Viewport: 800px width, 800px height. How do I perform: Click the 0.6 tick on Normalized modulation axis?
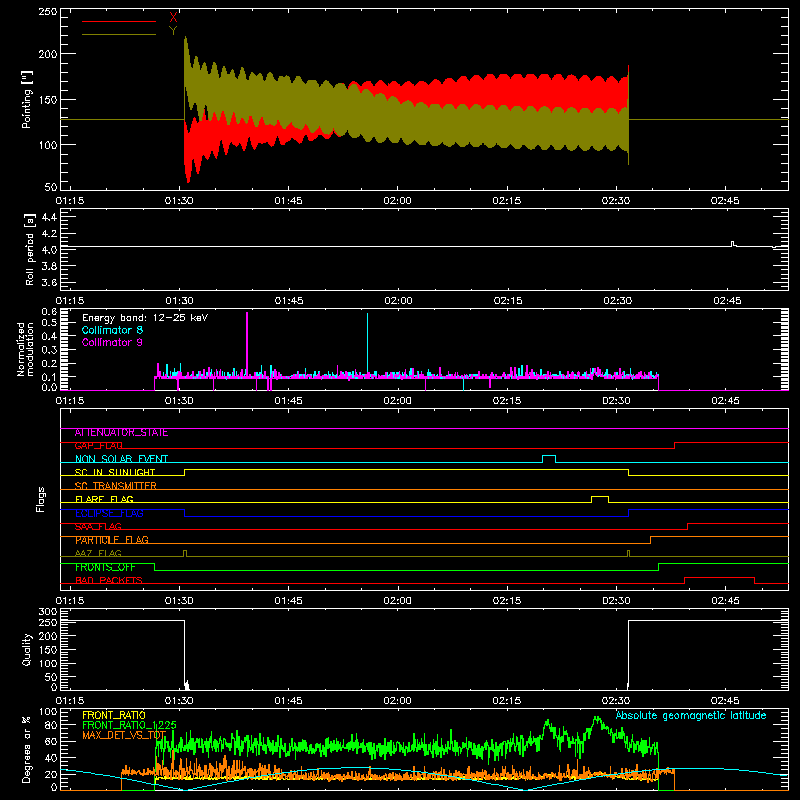tap(49, 311)
